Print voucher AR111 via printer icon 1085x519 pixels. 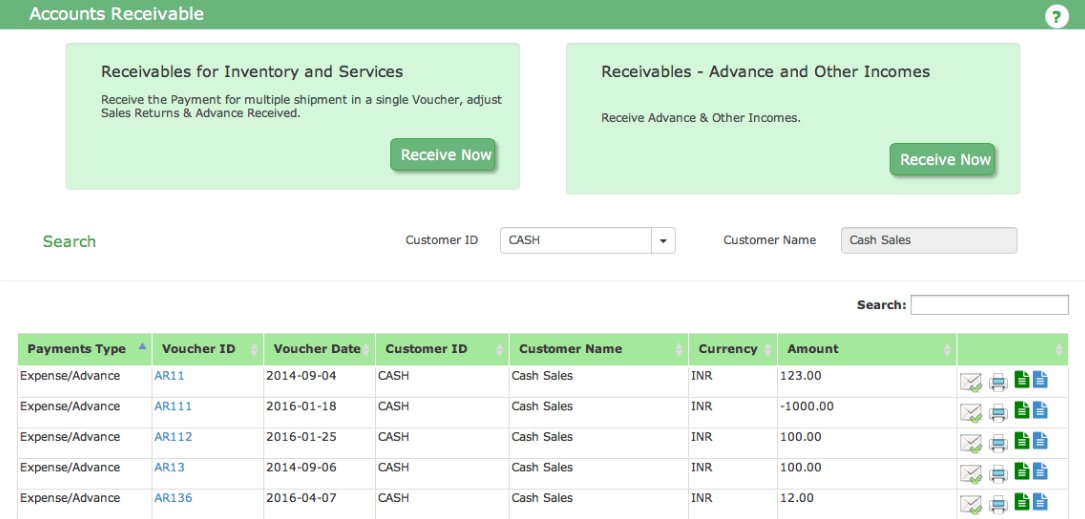coord(998,412)
